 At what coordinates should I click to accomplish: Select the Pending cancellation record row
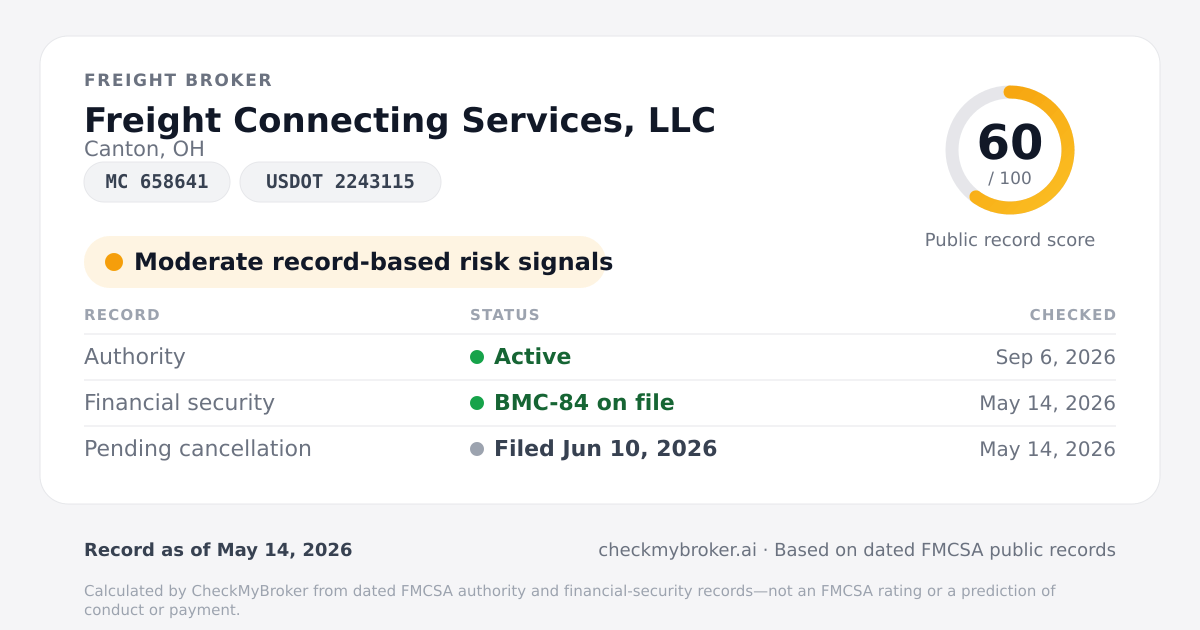(600, 449)
